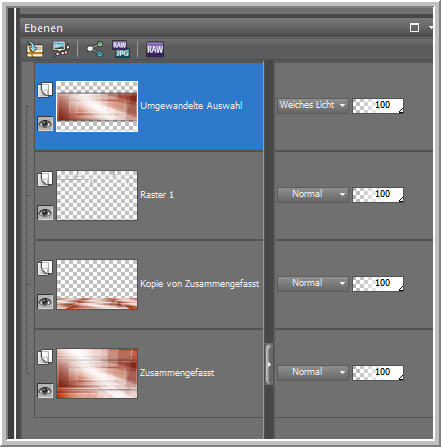
Task: Select the Kopie von Zusammengefasst layer
Action: (199, 284)
